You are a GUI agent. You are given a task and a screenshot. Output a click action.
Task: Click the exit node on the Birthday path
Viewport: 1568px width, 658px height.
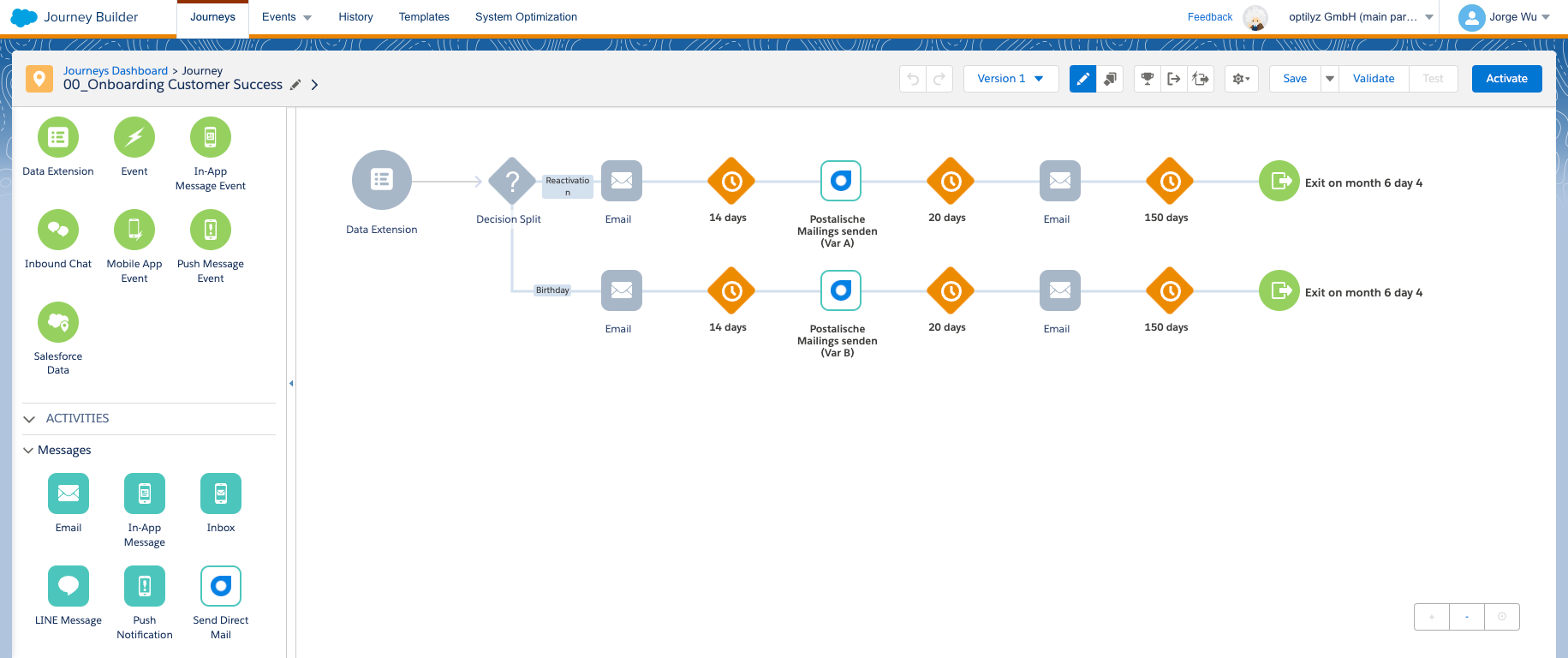[1279, 290]
